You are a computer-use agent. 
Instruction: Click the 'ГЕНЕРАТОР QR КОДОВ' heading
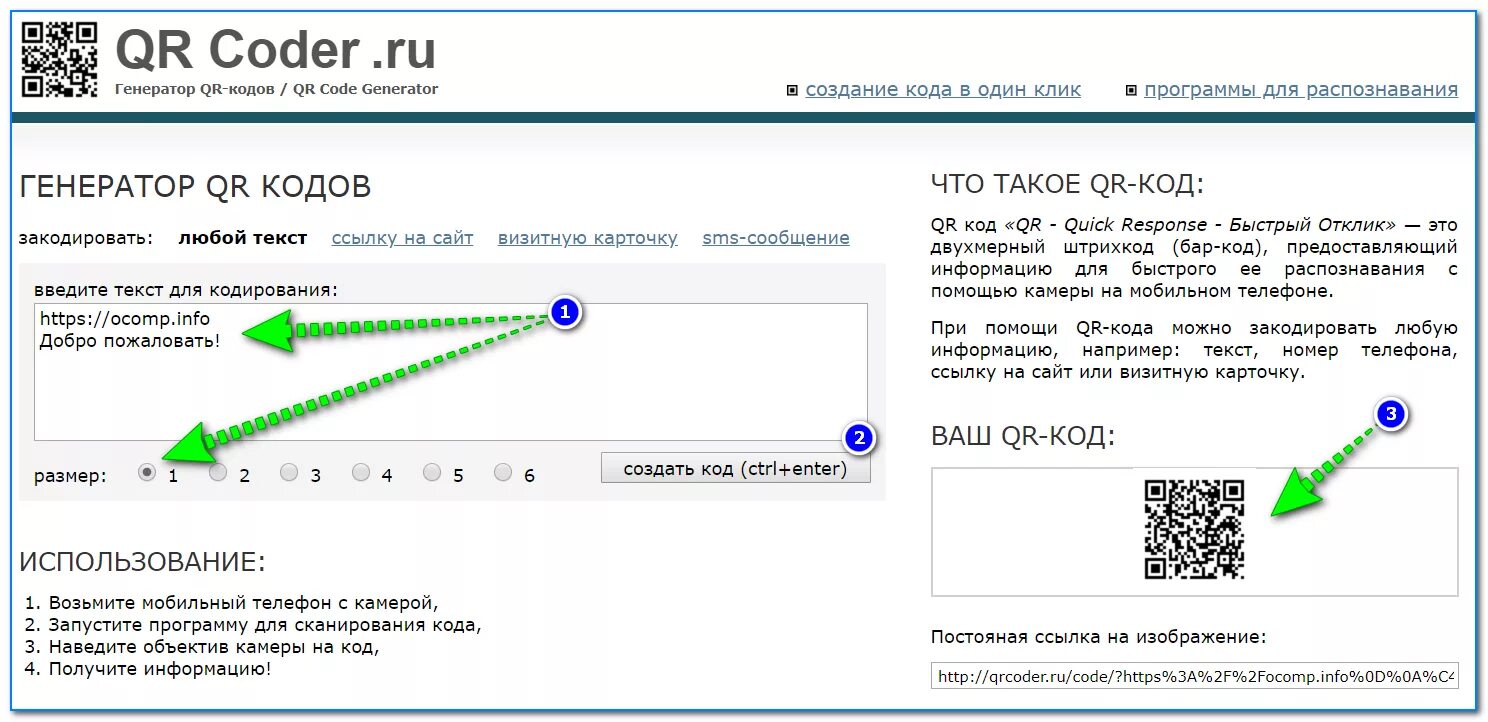pos(195,186)
